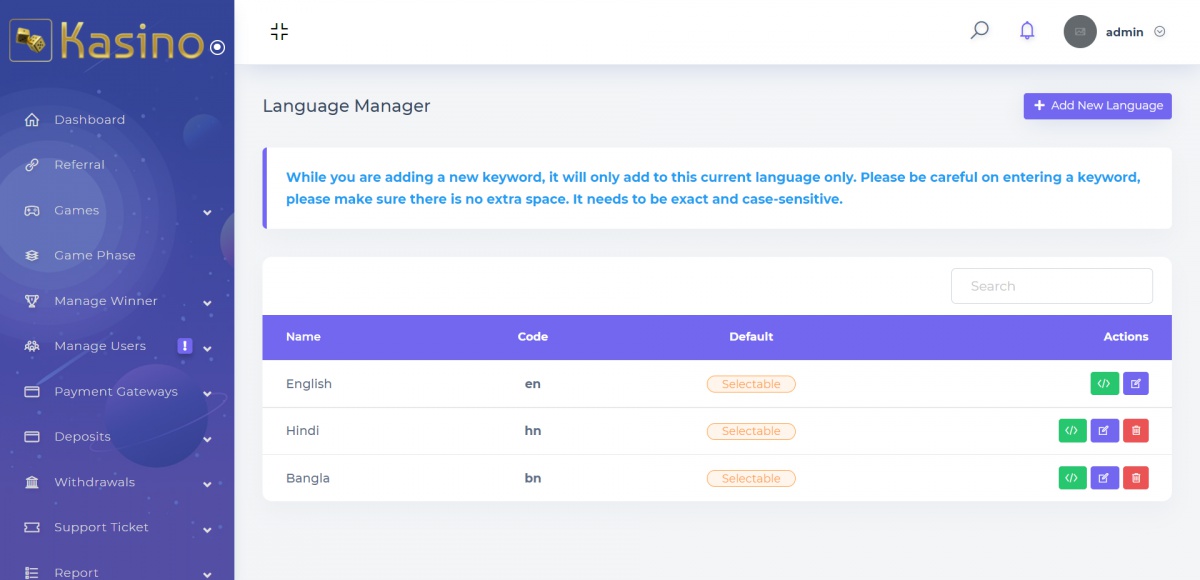Screen dimensions: 1200x580
Task: Click the edit icon for Bangla language
Action: click(x=1104, y=478)
